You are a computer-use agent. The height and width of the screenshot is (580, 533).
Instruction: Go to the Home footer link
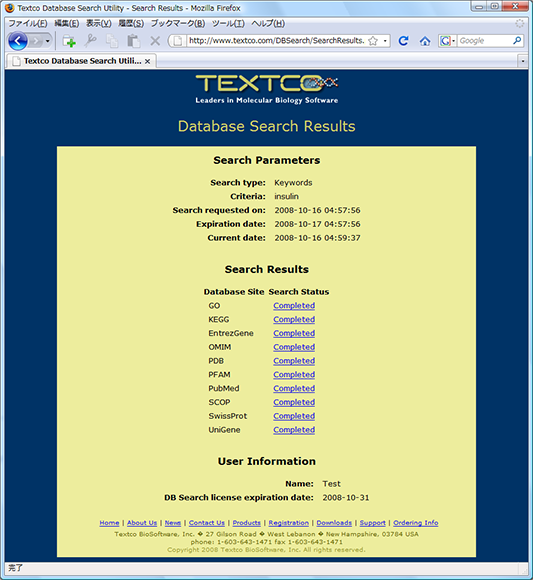[x=109, y=523]
